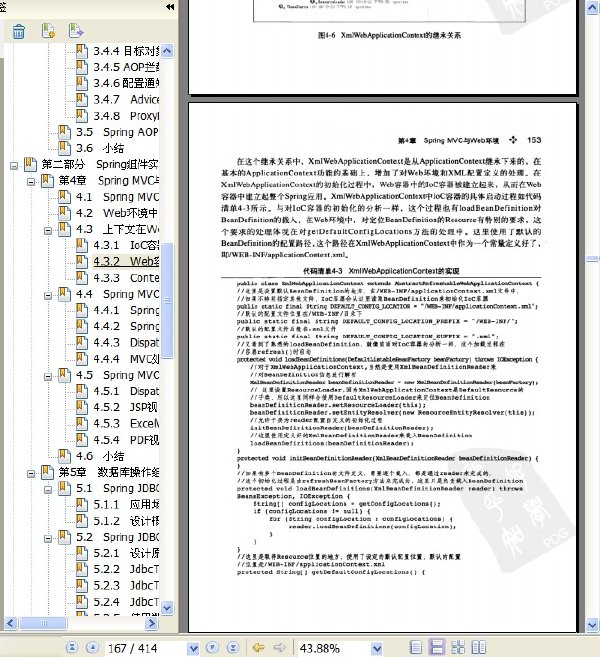Switch to continuous page layout
The width and height of the screenshot is (600, 657).
click(x=437, y=647)
